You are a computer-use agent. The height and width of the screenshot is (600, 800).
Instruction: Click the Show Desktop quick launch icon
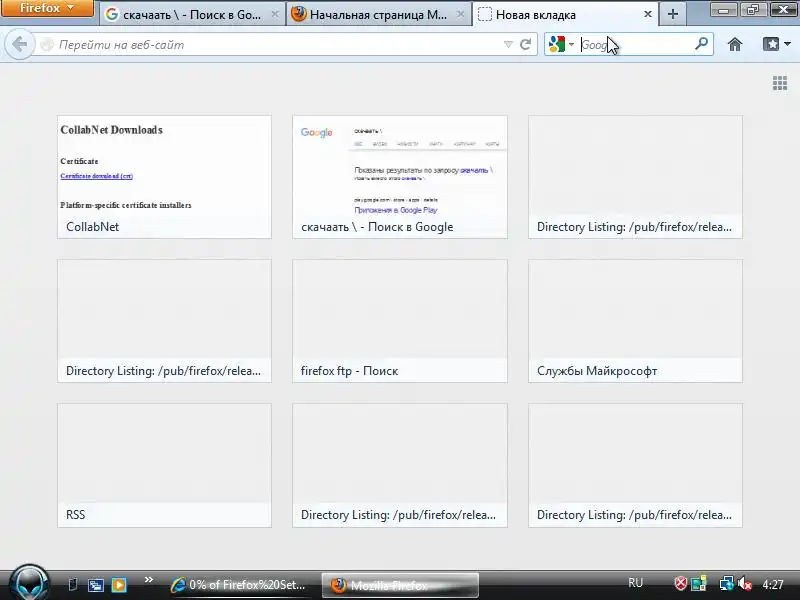tap(72, 585)
